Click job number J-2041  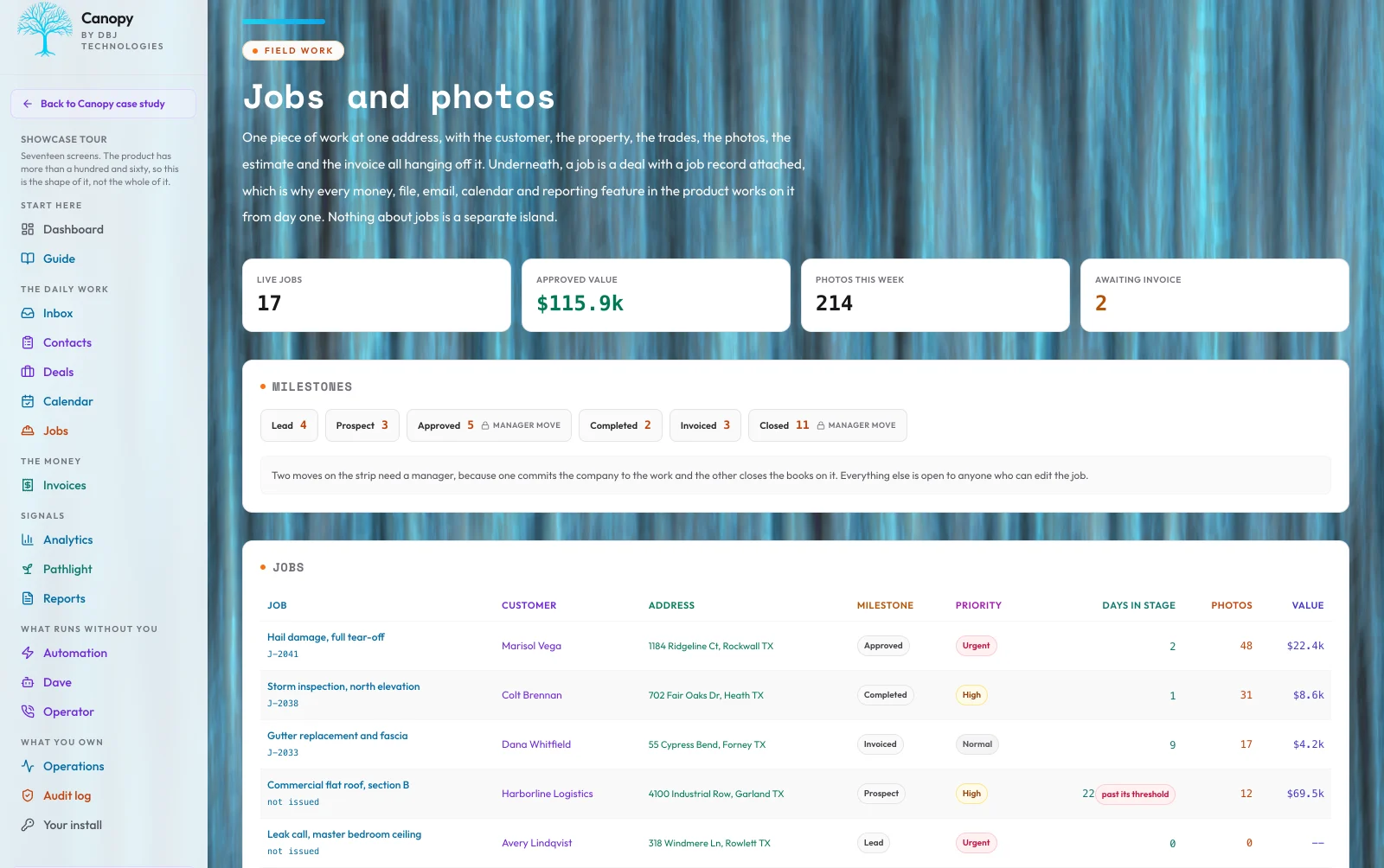pyautogui.click(x=283, y=654)
